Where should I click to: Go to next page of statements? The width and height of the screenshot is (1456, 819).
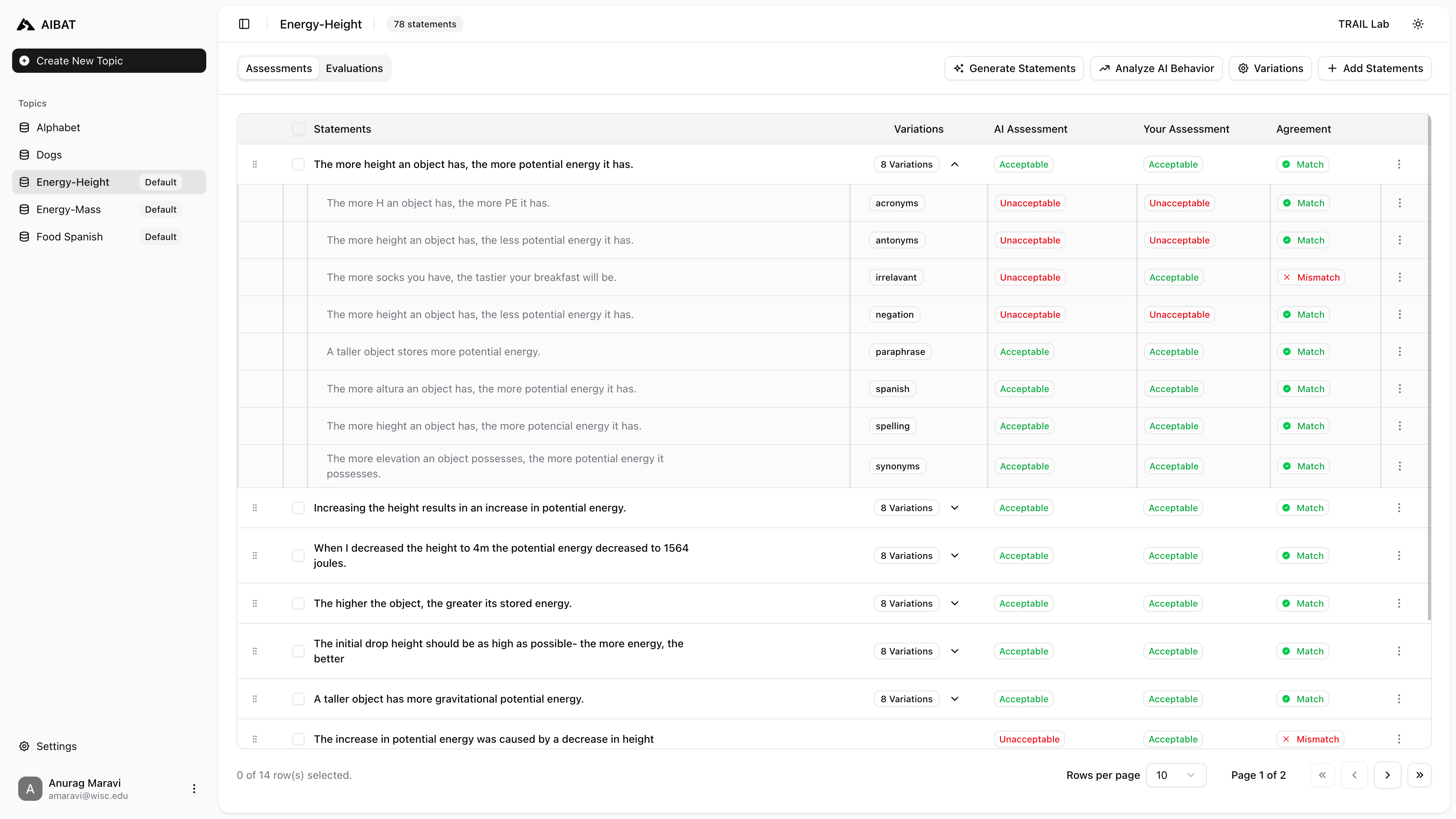pyautogui.click(x=1387, y=775)
